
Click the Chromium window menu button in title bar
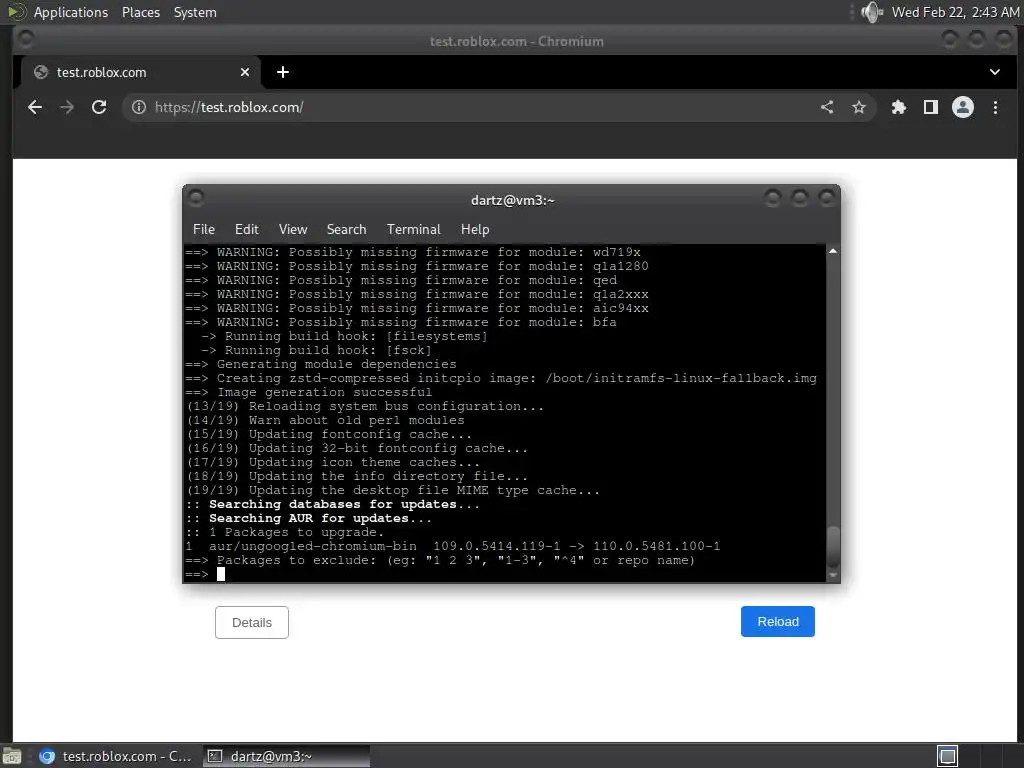[x=25, y=39]
